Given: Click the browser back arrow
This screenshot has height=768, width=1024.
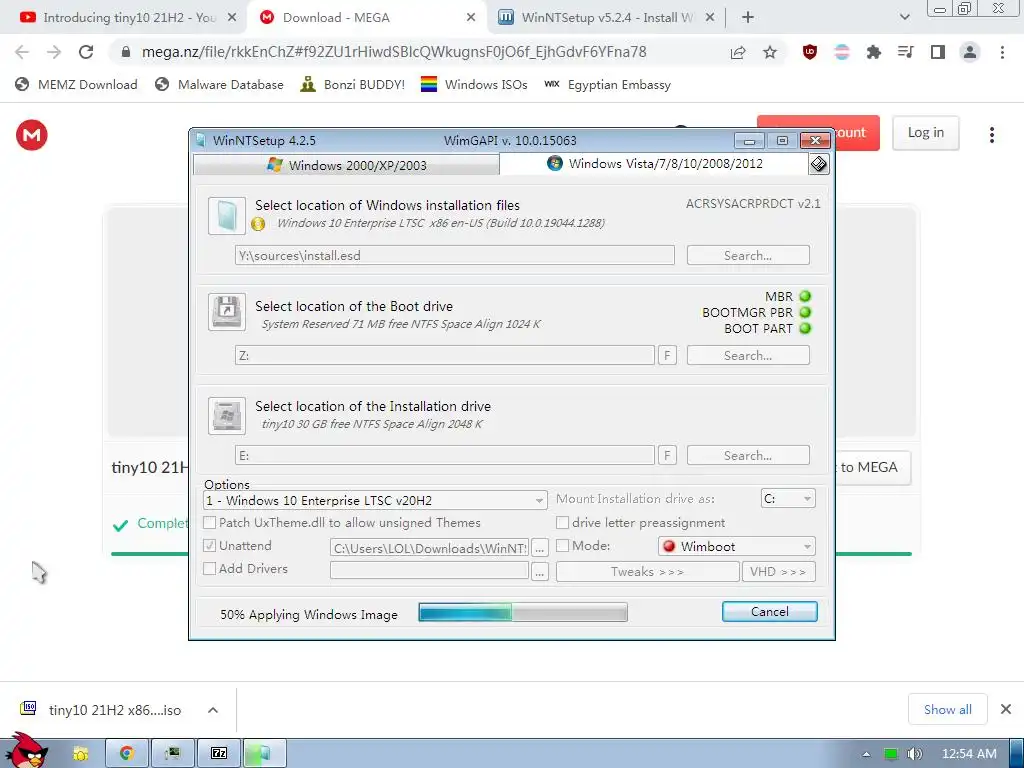Looking at the screenshot, I should [22, 52].
